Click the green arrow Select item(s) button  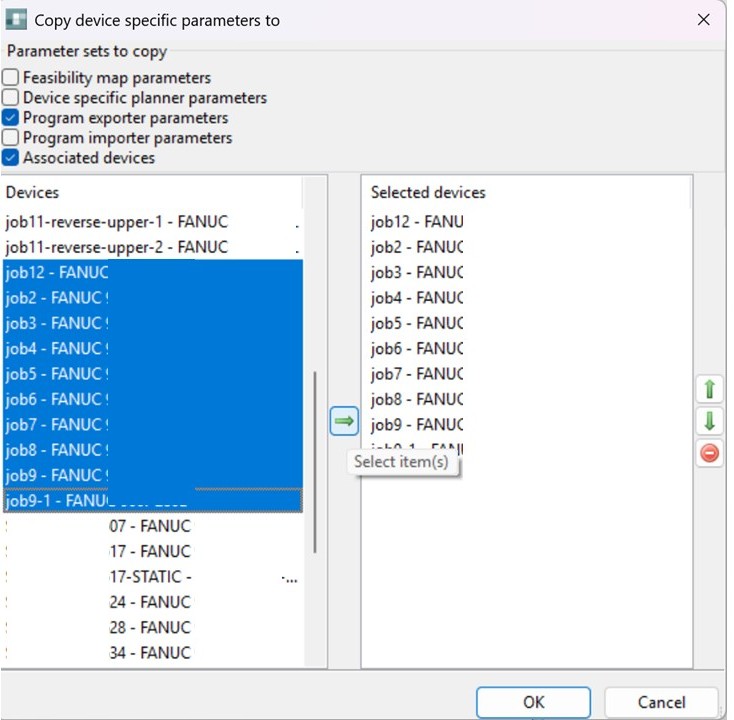click(x=343, y=422)
